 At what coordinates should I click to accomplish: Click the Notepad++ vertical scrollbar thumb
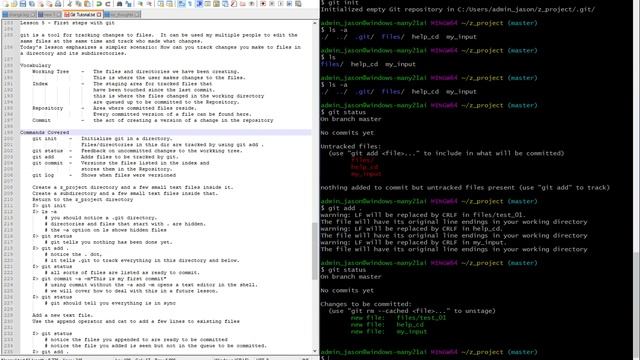click(x=314, y=251)
